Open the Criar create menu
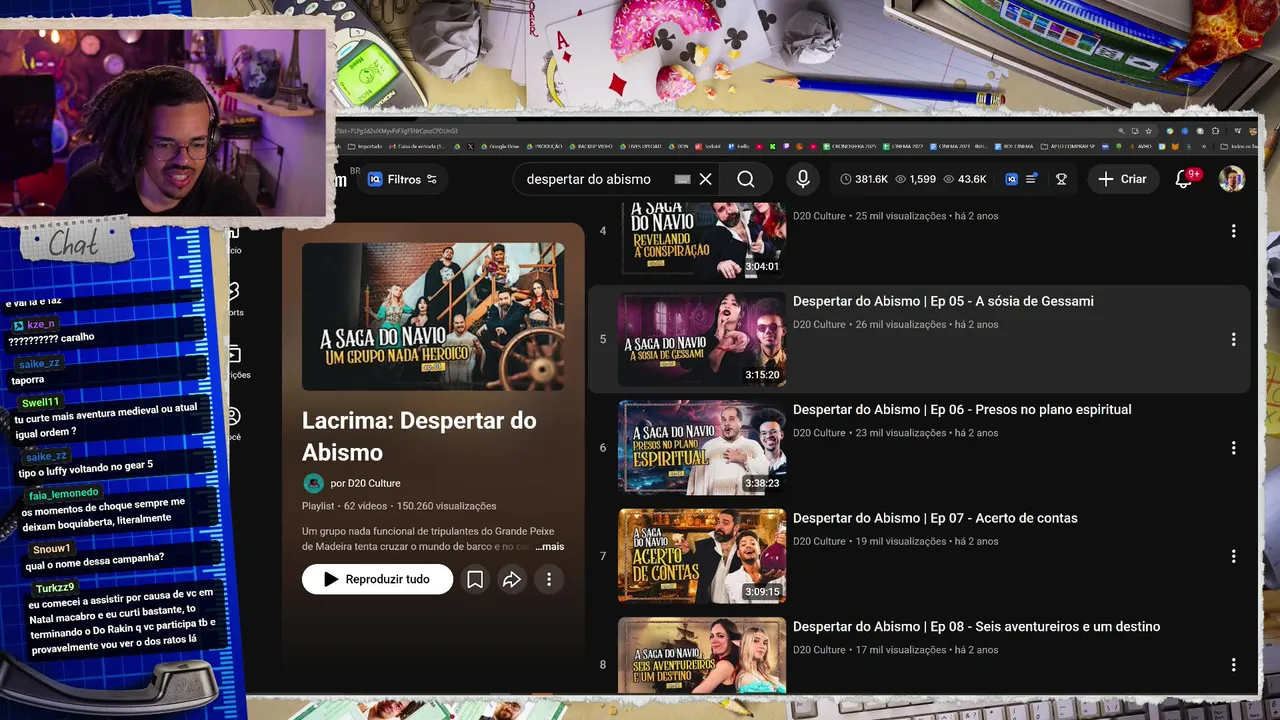This screenshot has height=720, width=1280. [1122, 179]
